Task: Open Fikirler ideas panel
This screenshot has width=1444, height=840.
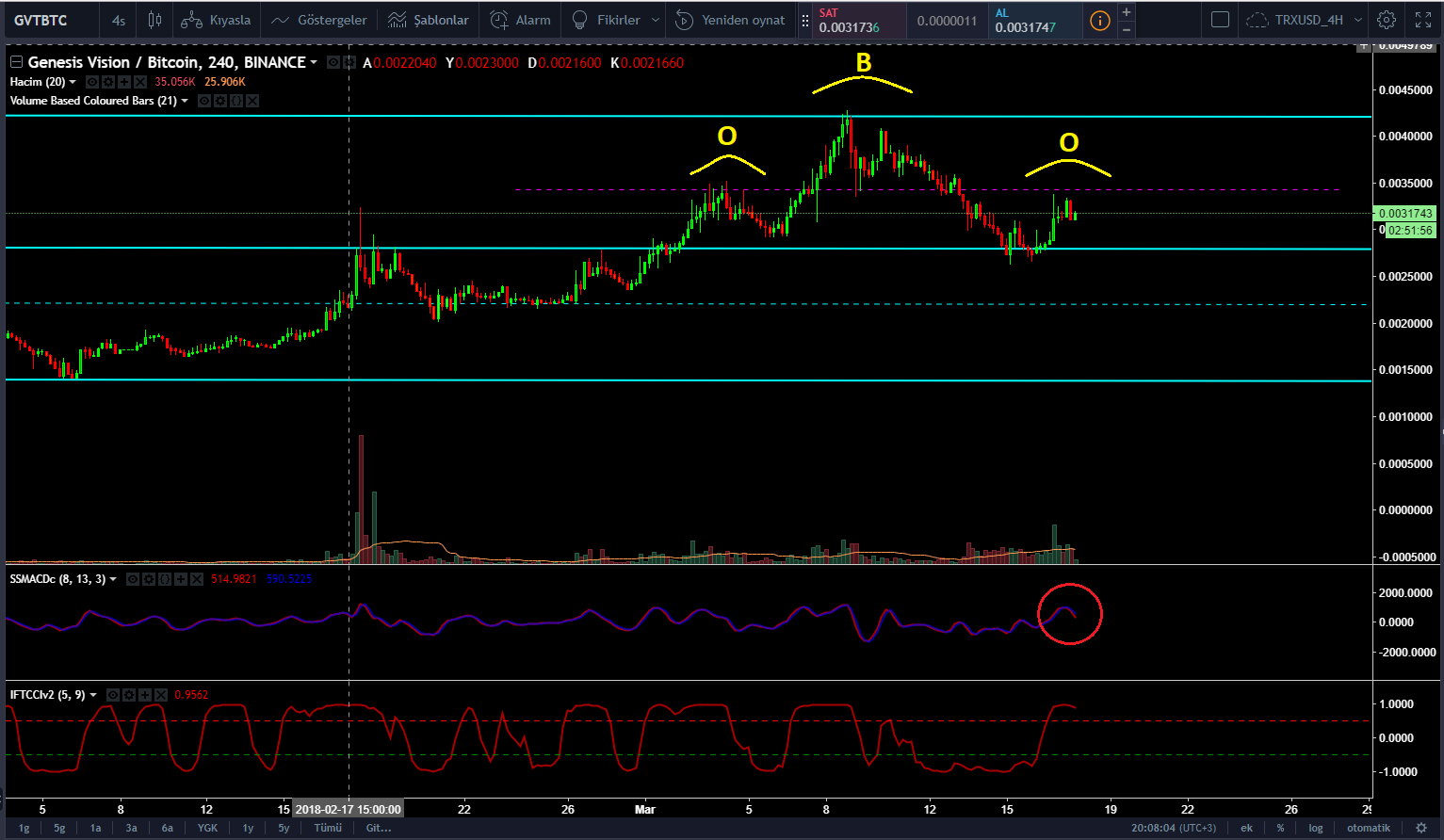Action: [x=607, y=20]
